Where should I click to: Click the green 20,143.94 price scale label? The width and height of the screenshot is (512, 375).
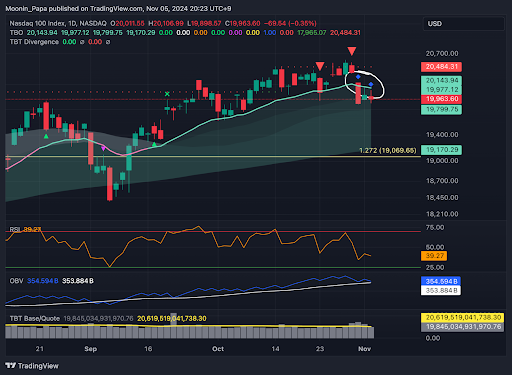click(441, 80)
